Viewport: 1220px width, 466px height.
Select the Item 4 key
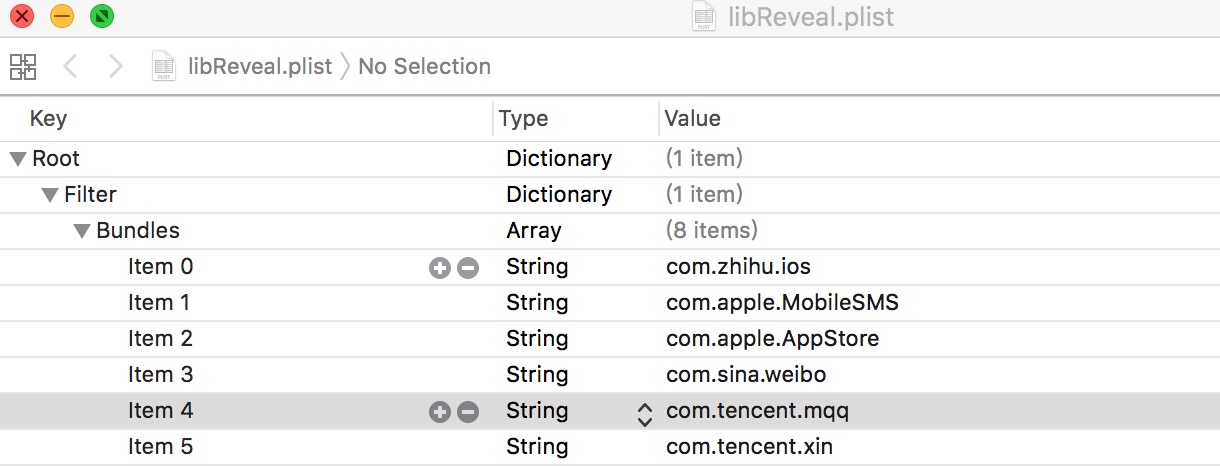(161, 411)
